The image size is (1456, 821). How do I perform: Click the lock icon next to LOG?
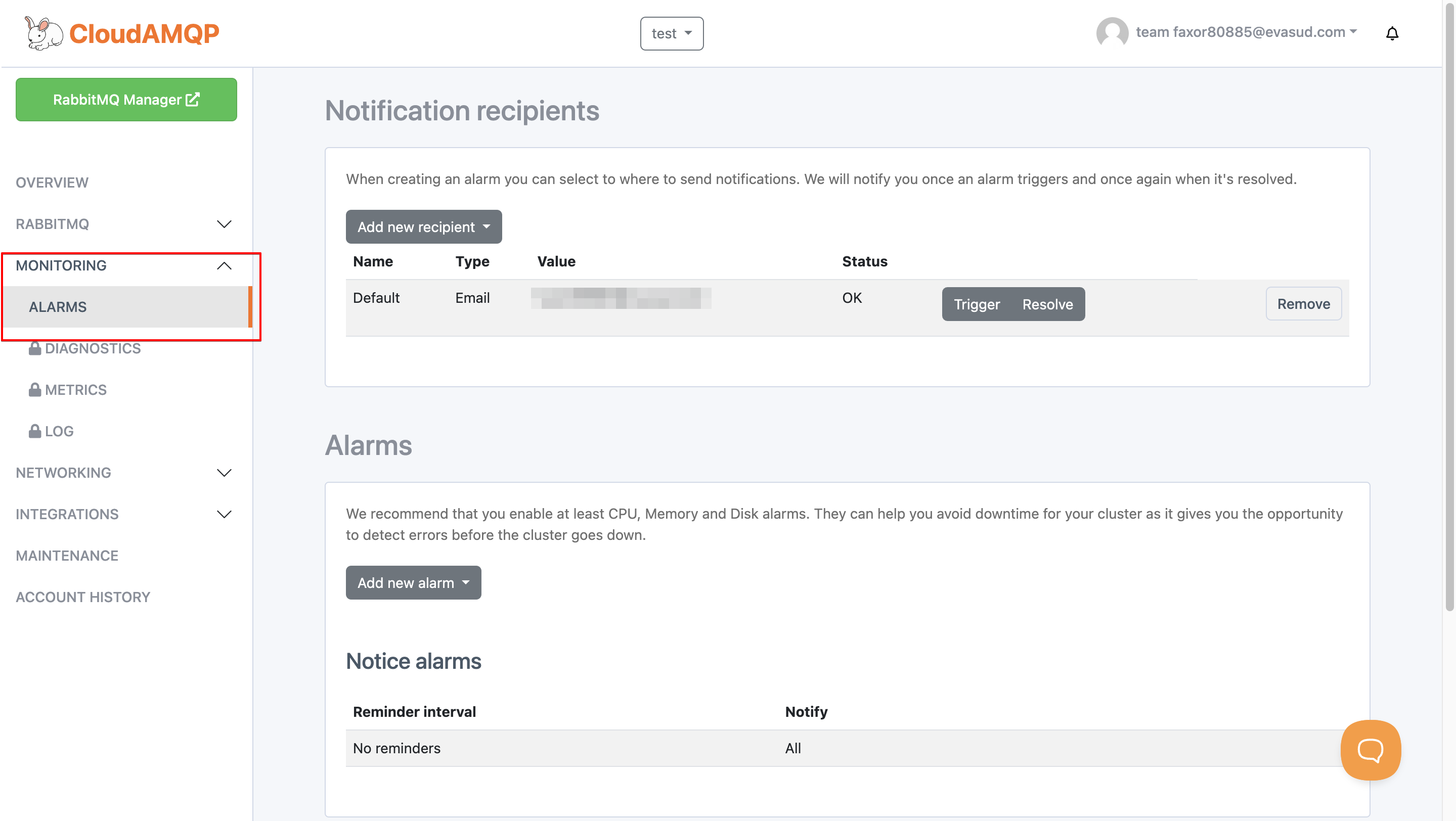pyautogui.click(x=34, y=430)
